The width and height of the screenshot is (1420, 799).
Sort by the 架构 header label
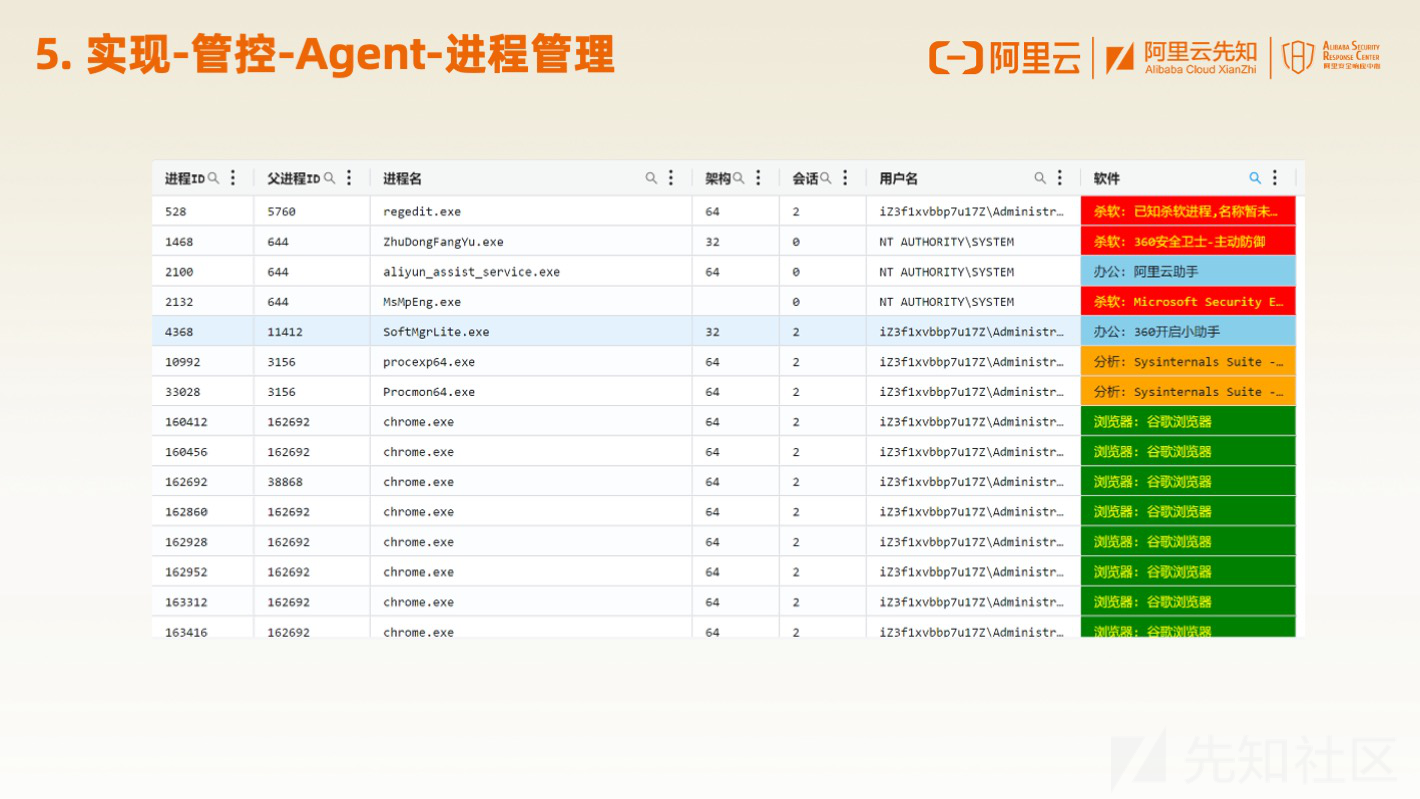[718, 179]
